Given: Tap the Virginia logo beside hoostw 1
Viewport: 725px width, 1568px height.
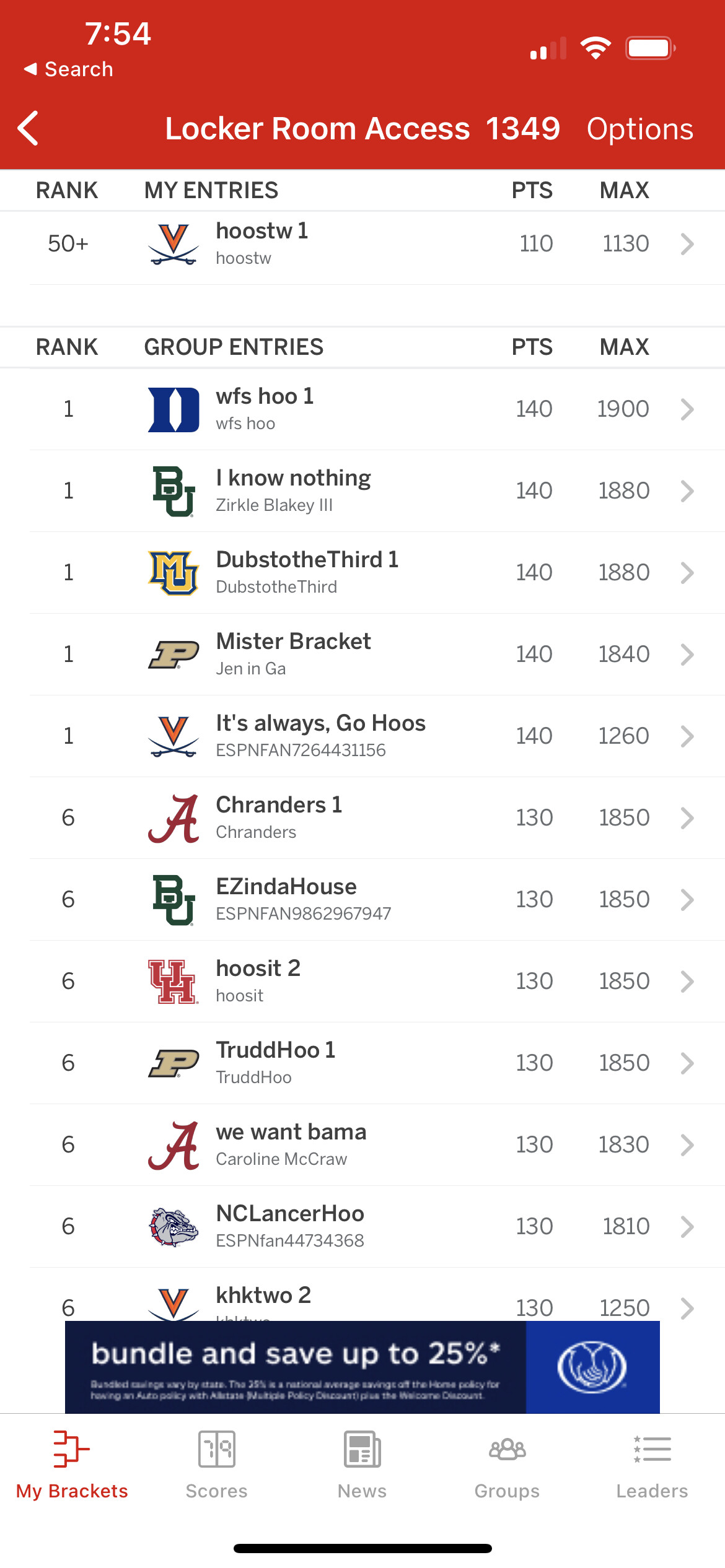Looking at the screenshot, I should point(174,245).
